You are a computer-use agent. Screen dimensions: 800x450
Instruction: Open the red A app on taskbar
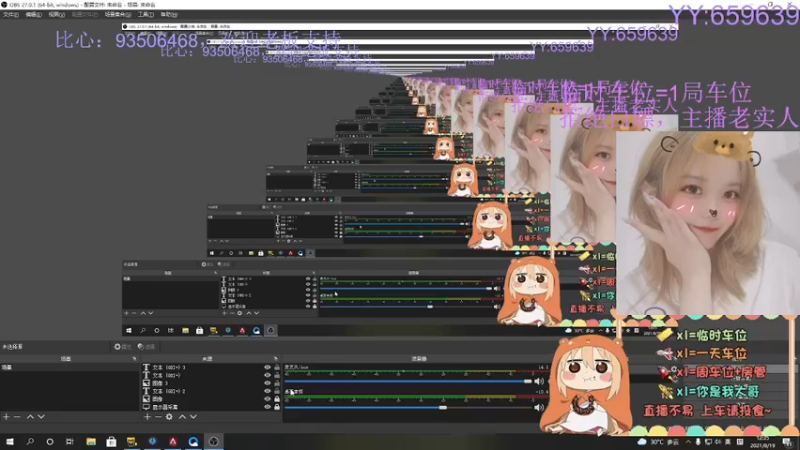(x=173, y=441)
